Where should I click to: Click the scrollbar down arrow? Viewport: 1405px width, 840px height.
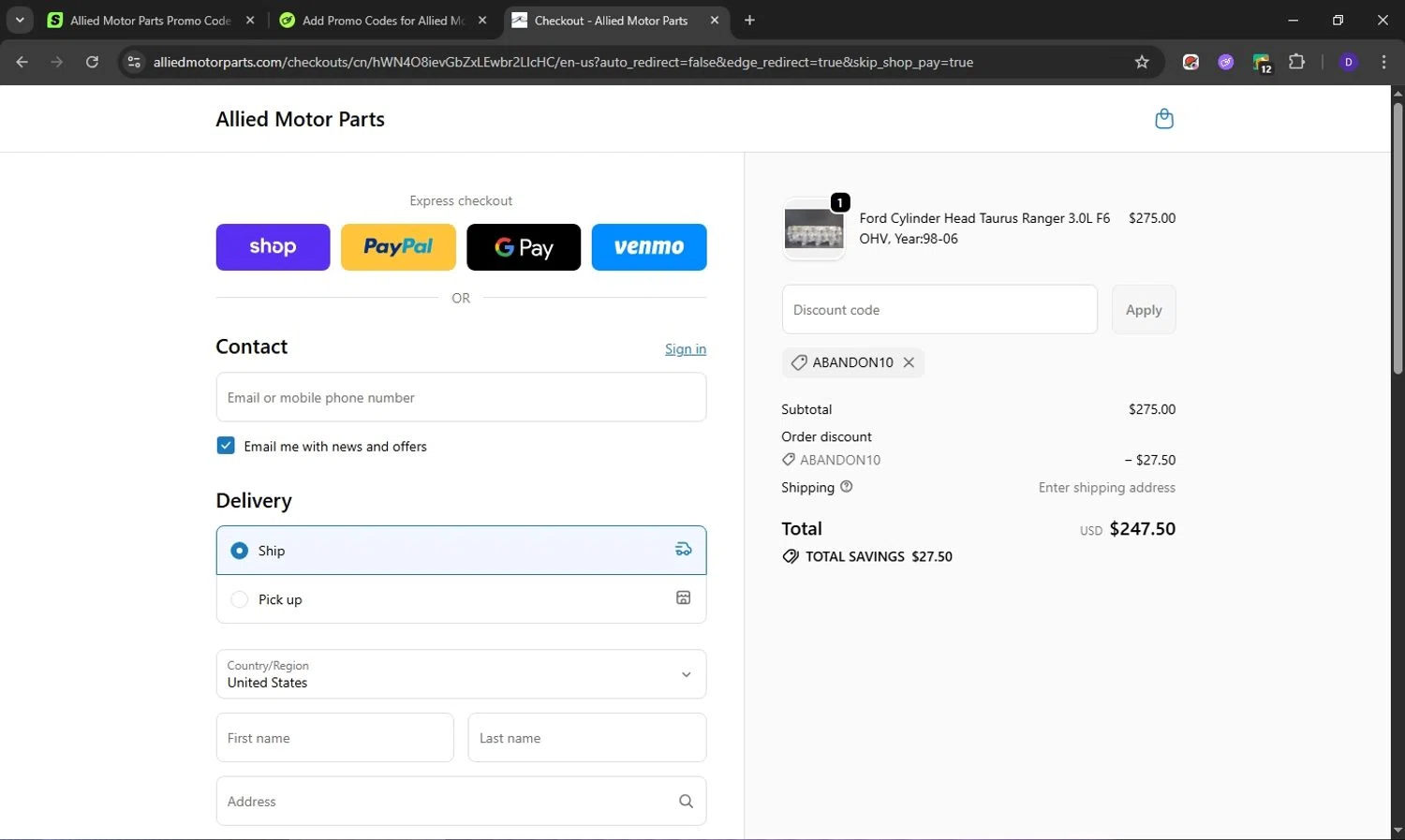[1398, 830]
